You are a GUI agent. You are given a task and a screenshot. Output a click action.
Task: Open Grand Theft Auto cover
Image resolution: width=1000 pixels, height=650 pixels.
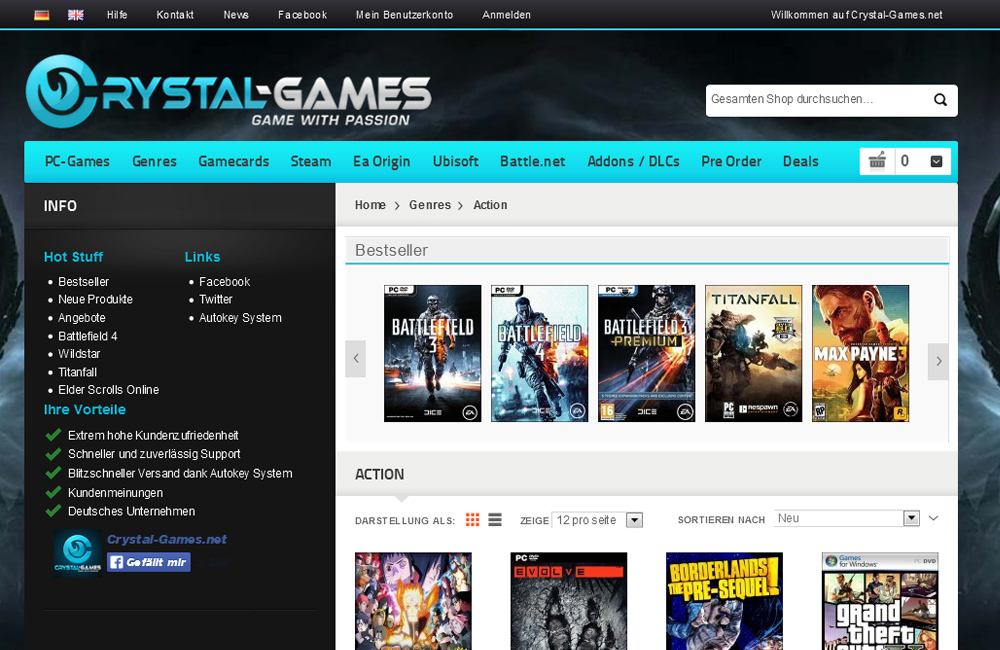[880, 601]
